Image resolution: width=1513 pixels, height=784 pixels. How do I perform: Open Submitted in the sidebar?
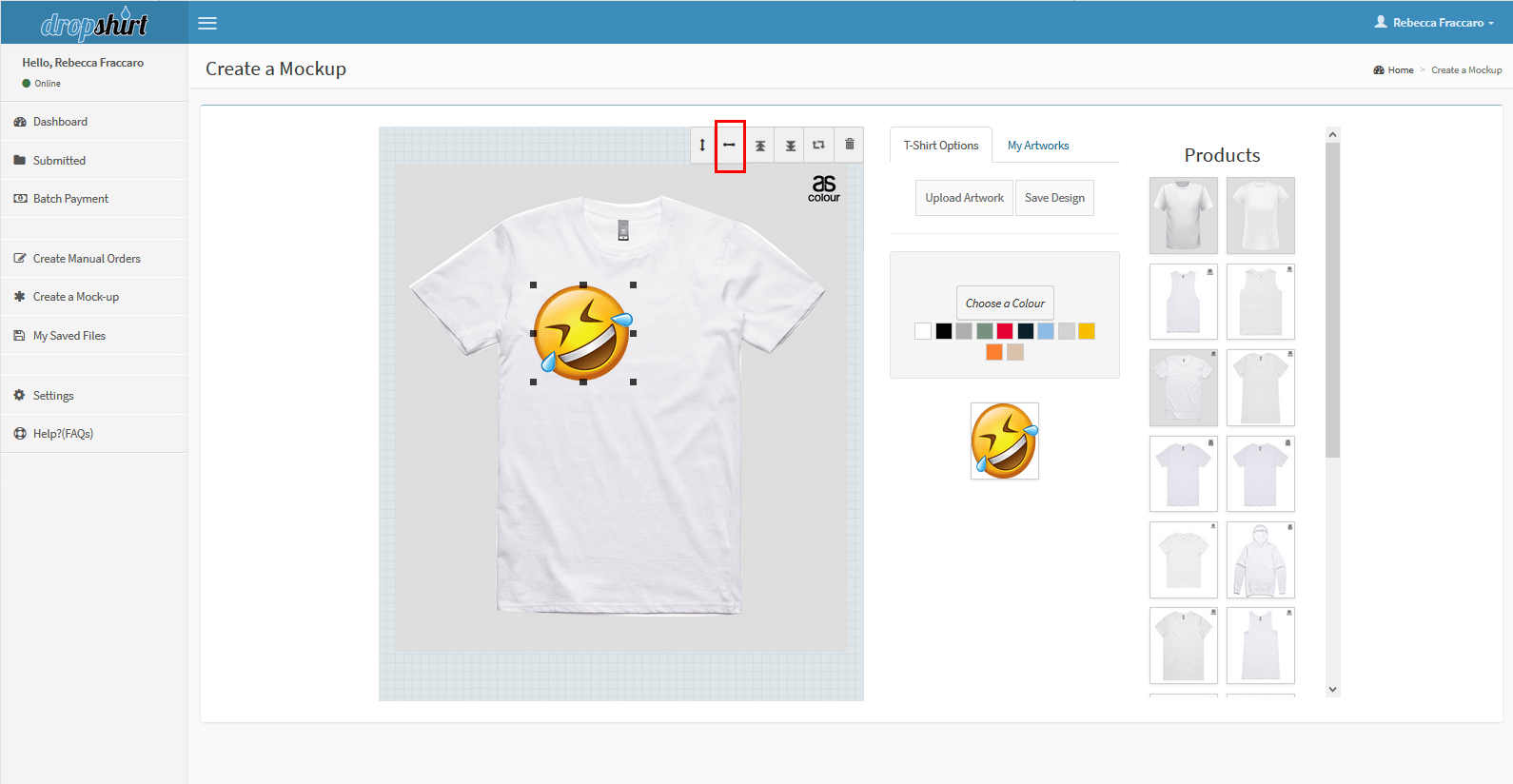(94, 161)
